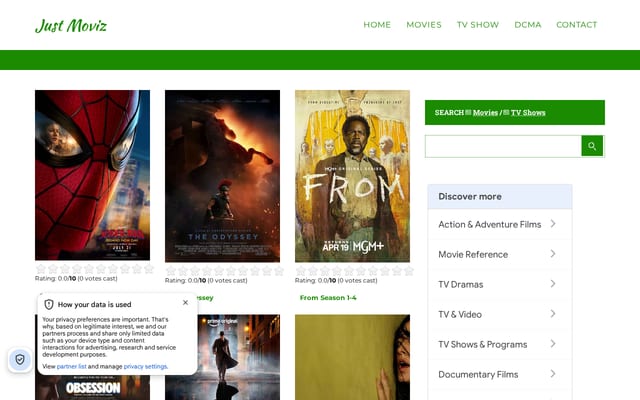The height and width of the screenshot is (400, 640).
Task: Click the Just Moviz site logo
Action: [71, 26]
